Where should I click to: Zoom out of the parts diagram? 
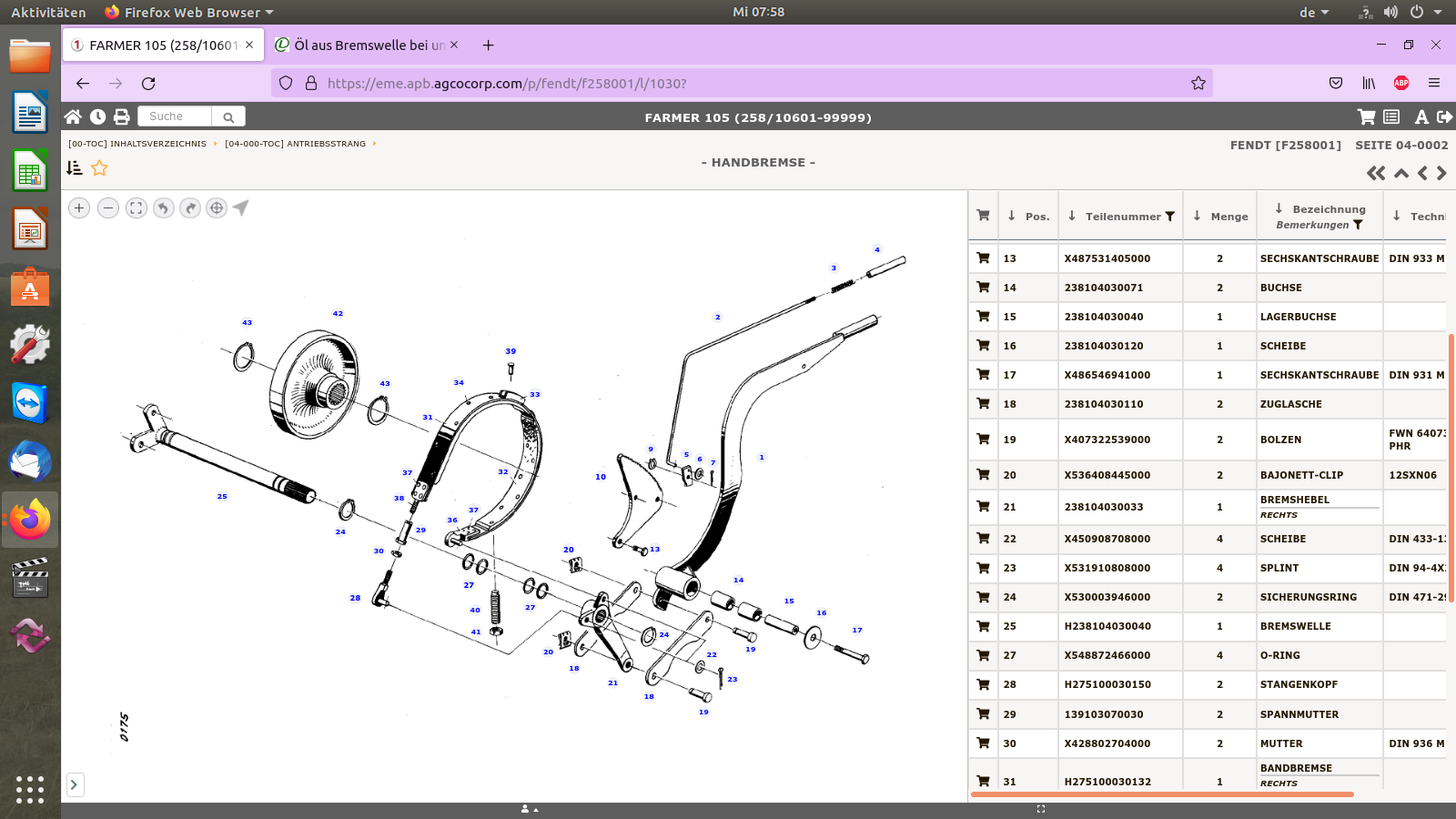pyautogui.click(x=108, y=208)
